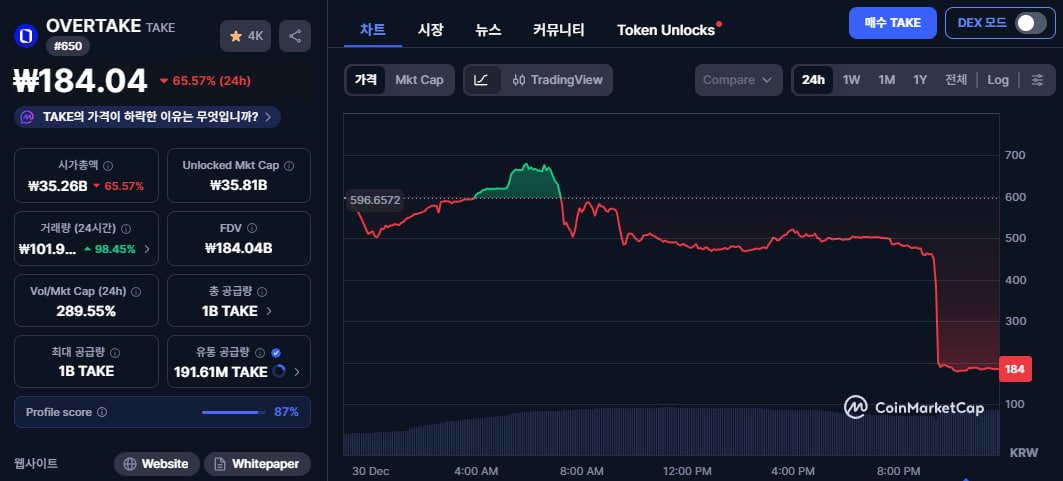Open the Token Unlocks tab
The height and width of the screenshot is (481, 1063).
(667, 30)
